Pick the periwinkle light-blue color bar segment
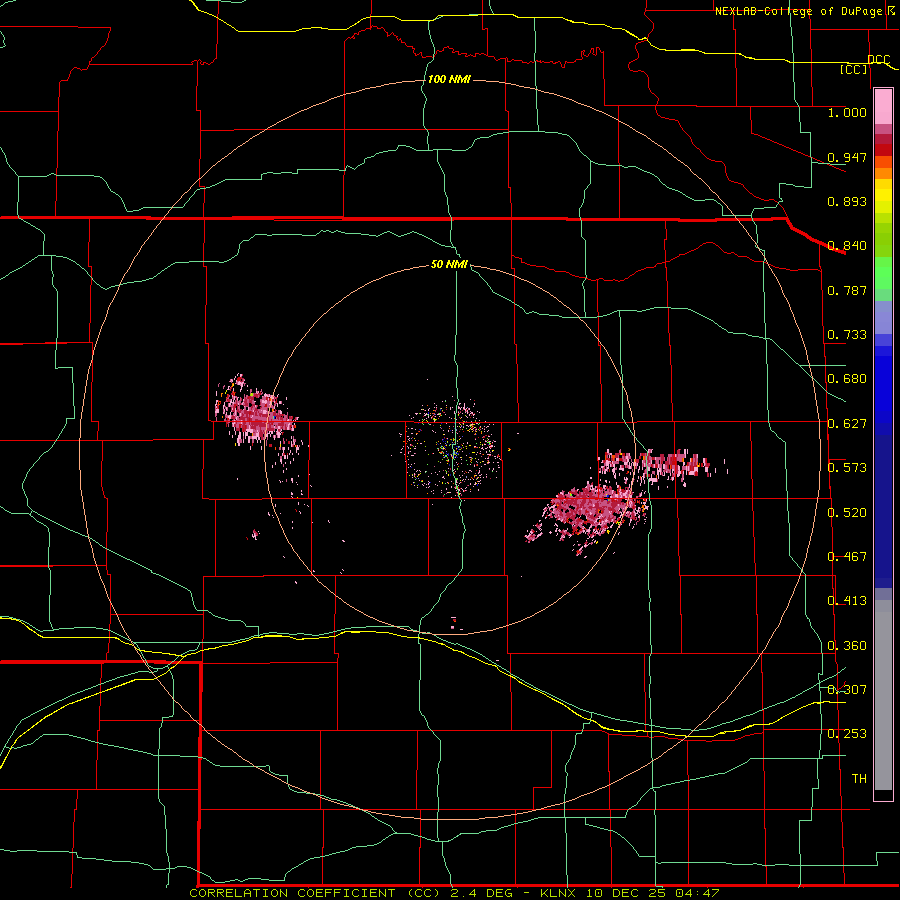This screenshot has width=900, height=900. (x=883, y=317)
